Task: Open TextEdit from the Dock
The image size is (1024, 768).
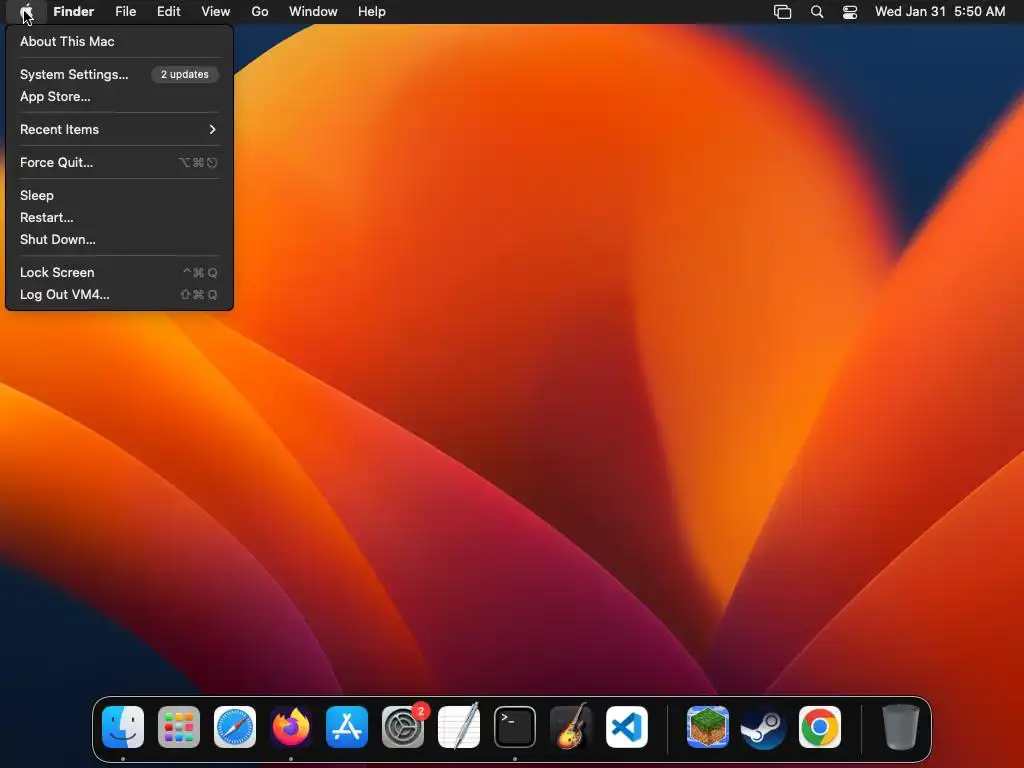Action: tap(458, 727)
